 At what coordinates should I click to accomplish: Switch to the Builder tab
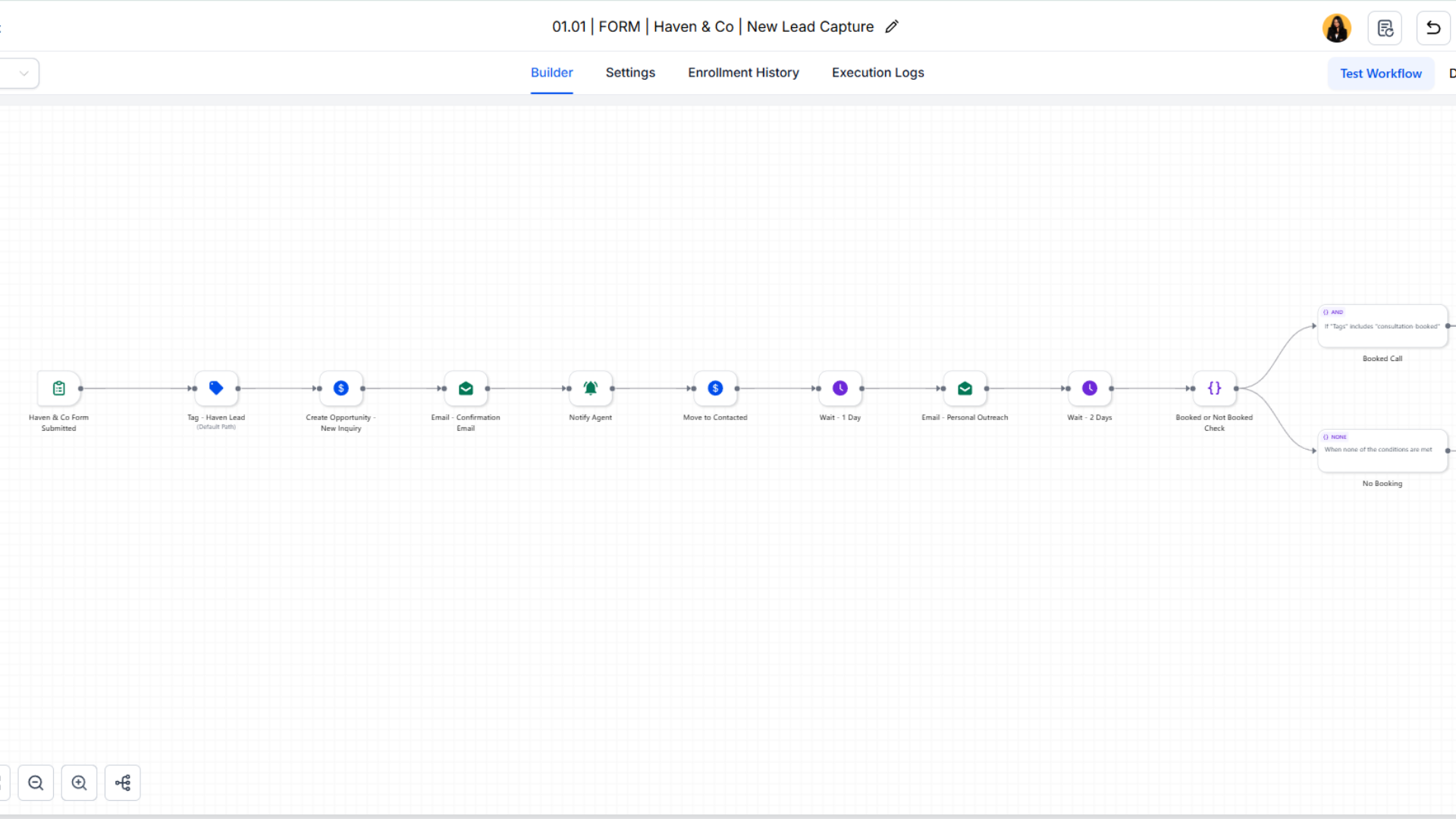coord(551,73)
